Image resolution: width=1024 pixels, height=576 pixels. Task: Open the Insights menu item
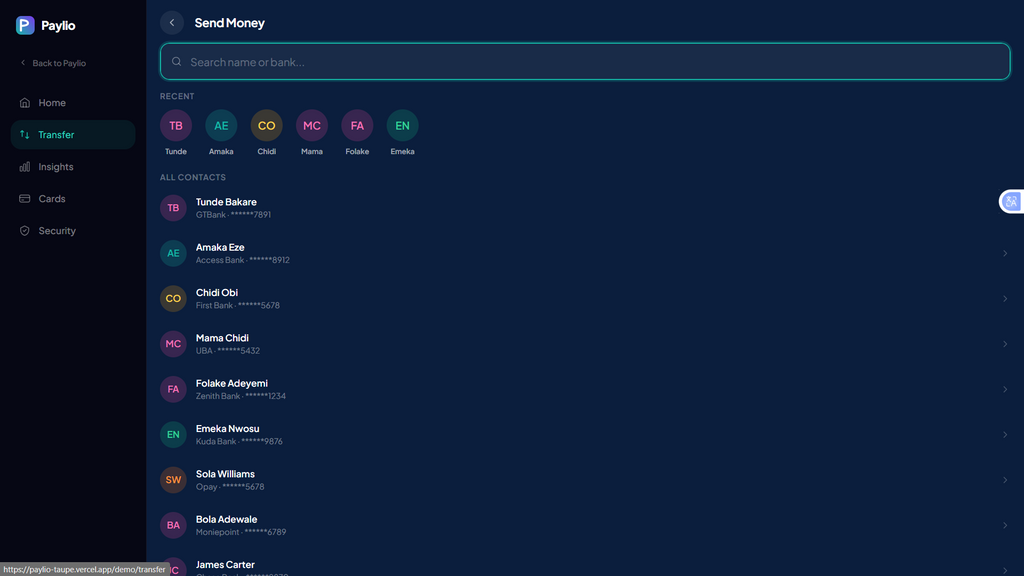[73, 167]
